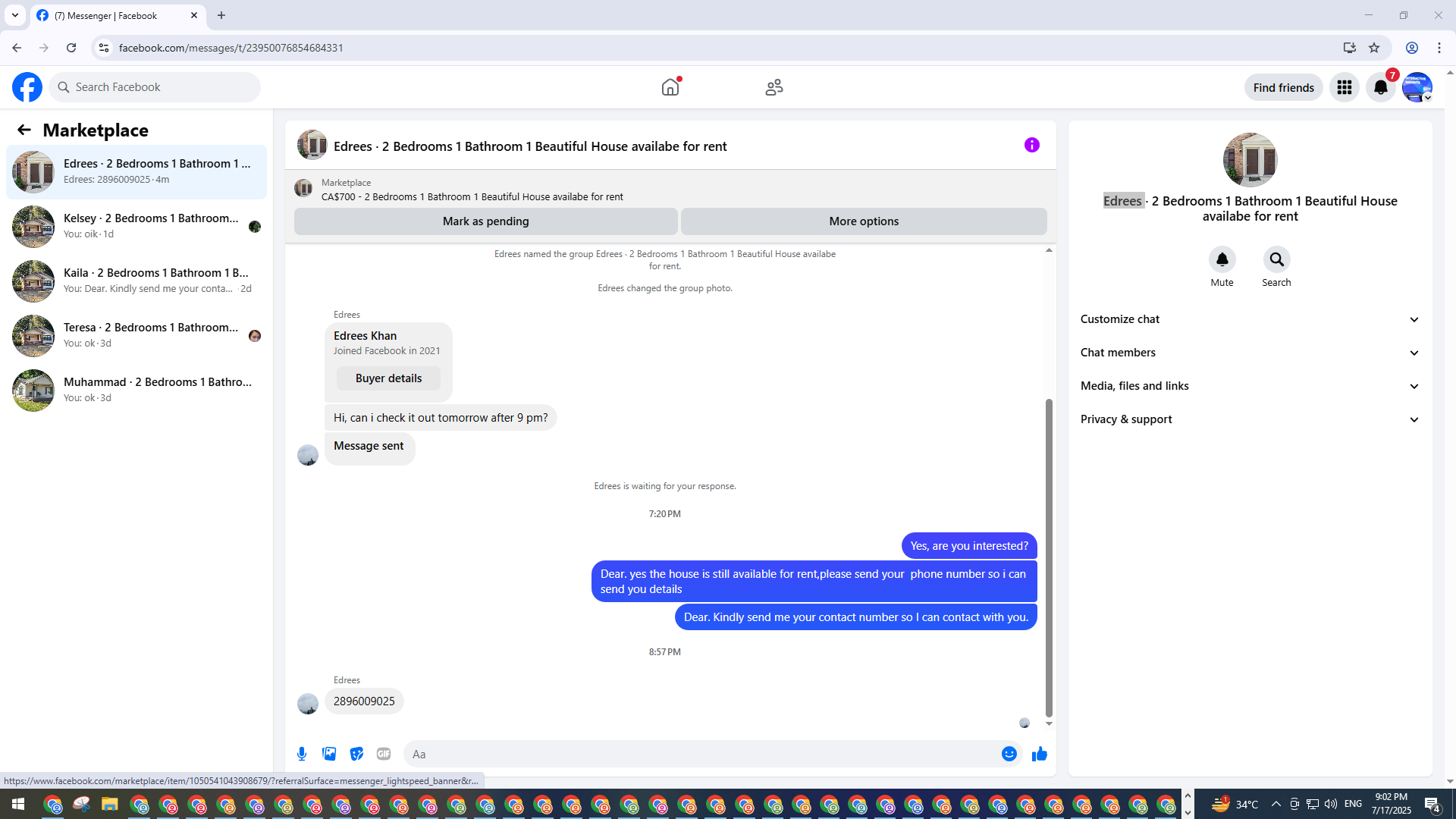Close the Messenger browser tab
Image resolution: width=1456 pixels, height=819 pixels.
click(x=194, y=15)
